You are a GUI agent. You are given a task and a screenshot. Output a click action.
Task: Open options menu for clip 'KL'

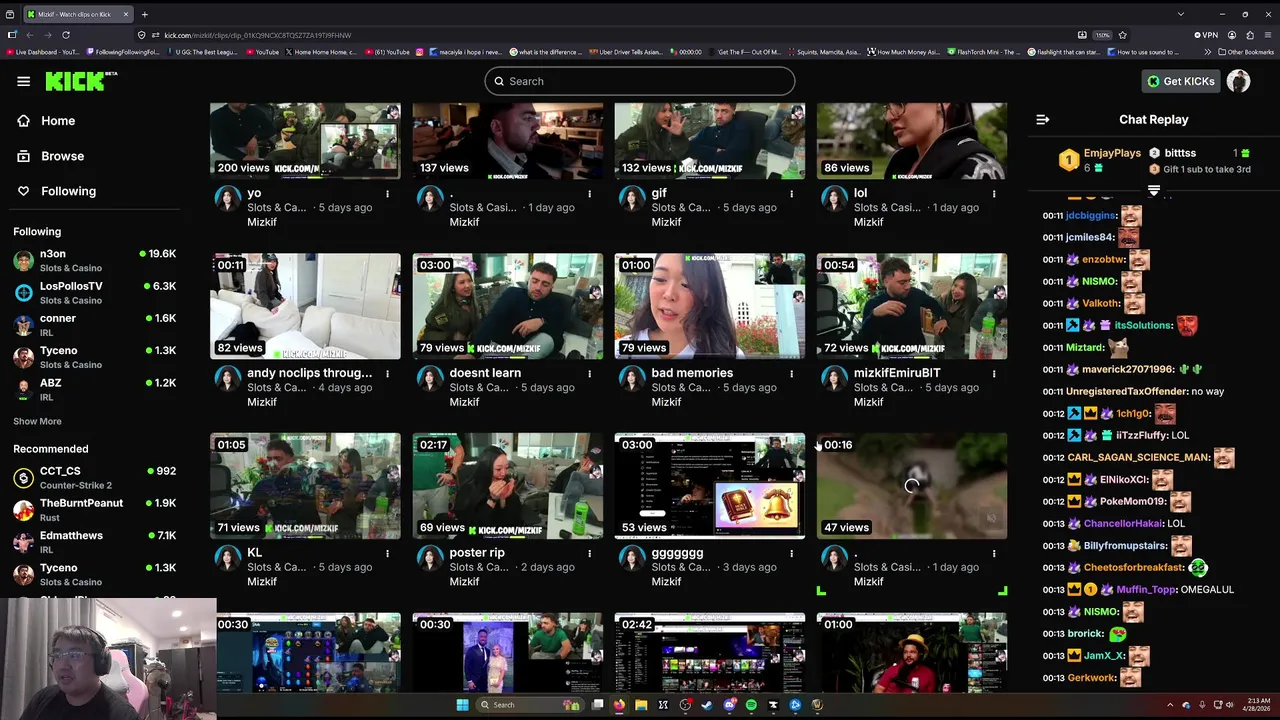click(x=387, y=553)
